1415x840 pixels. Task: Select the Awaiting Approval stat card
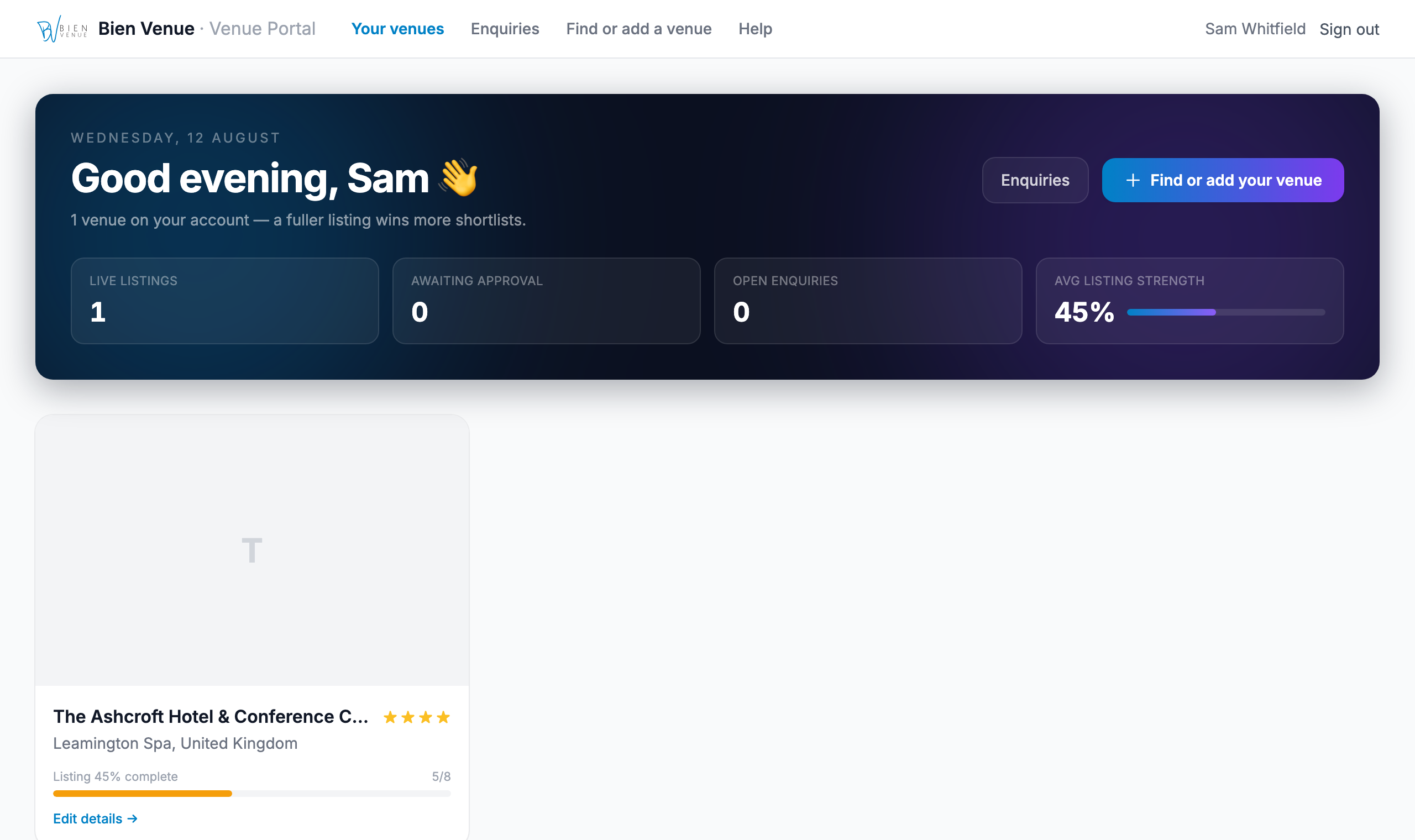click(546, 301)
